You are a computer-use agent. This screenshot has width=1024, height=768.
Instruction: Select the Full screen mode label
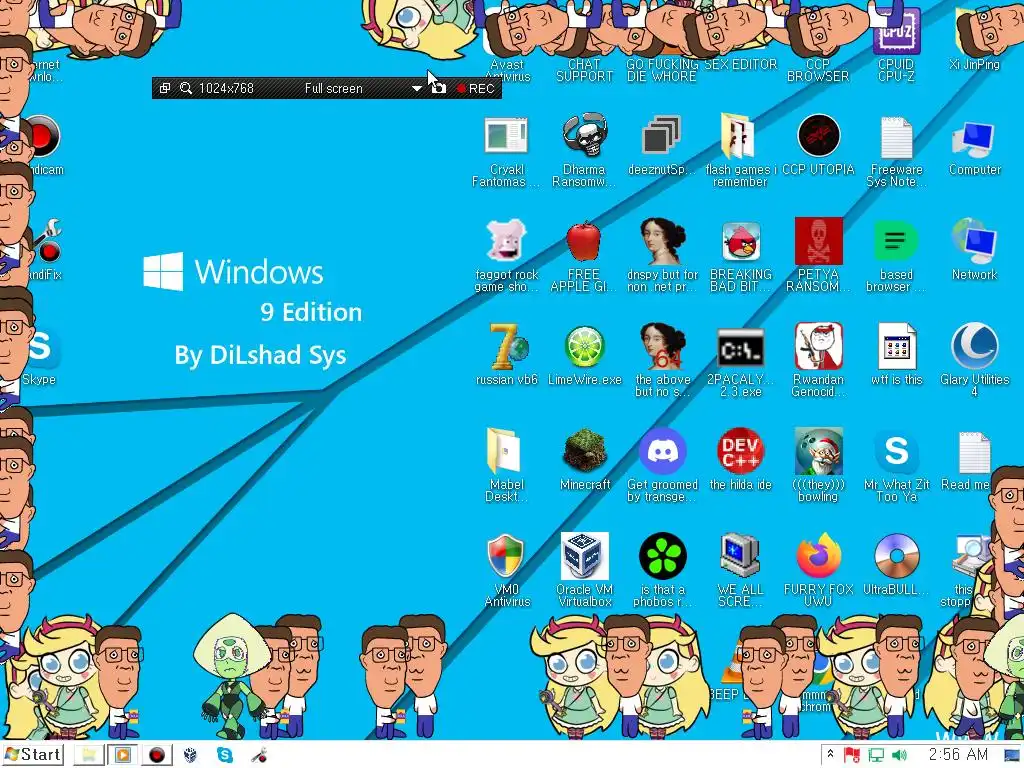coord(333,88)
